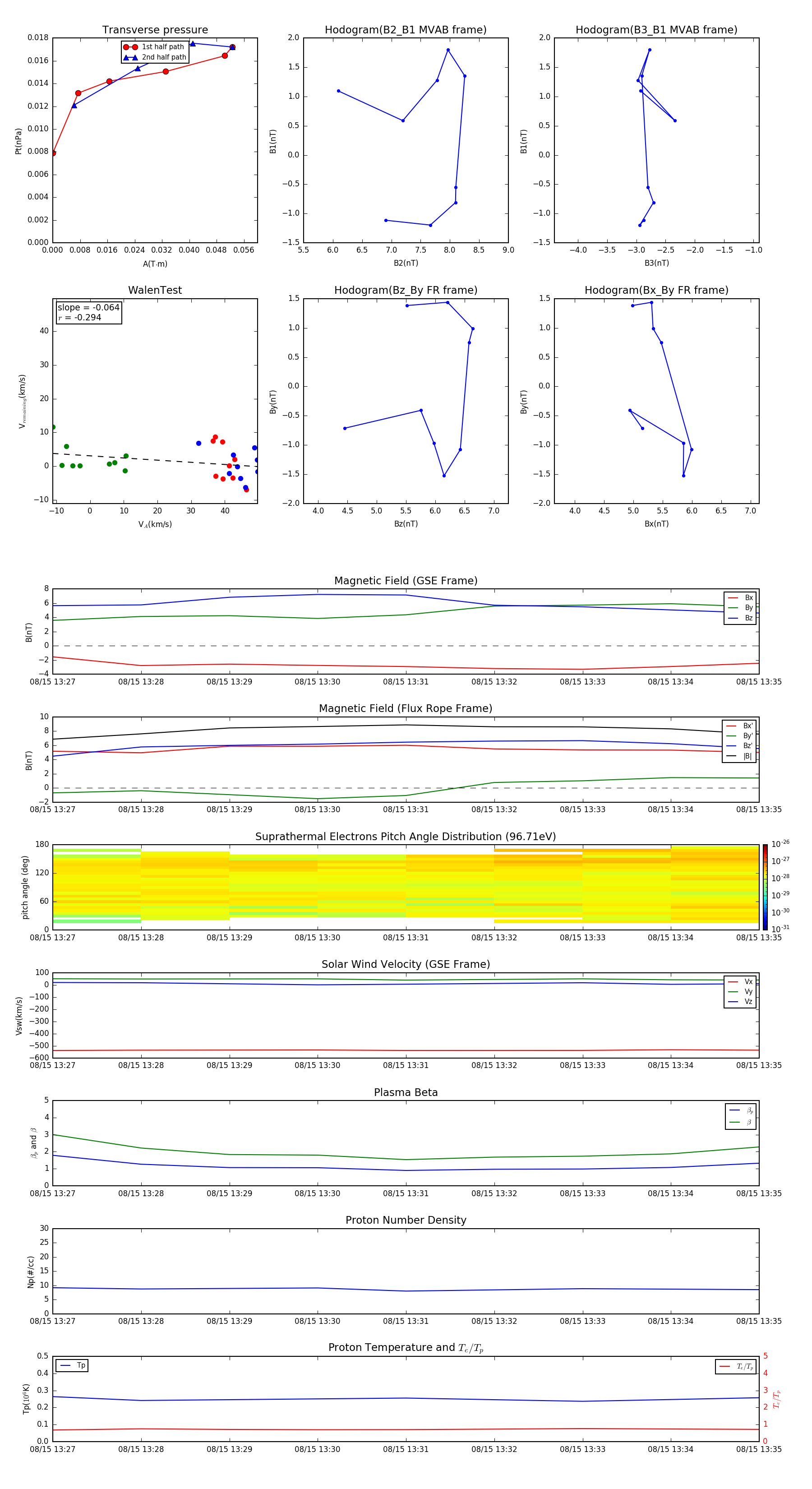
Task: Select 'Bz'' in Flux Rope legend
Action: click(x=739, y=746)
